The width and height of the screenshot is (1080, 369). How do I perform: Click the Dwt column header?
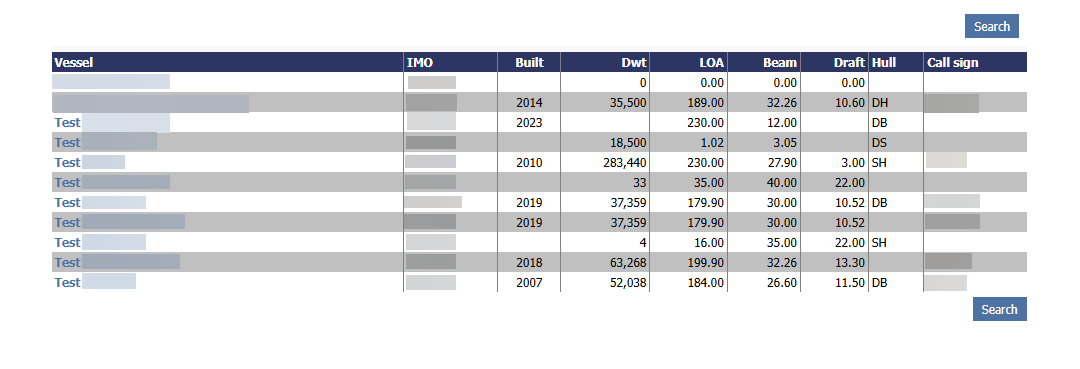pyautogui.click(x=634, y=63)
